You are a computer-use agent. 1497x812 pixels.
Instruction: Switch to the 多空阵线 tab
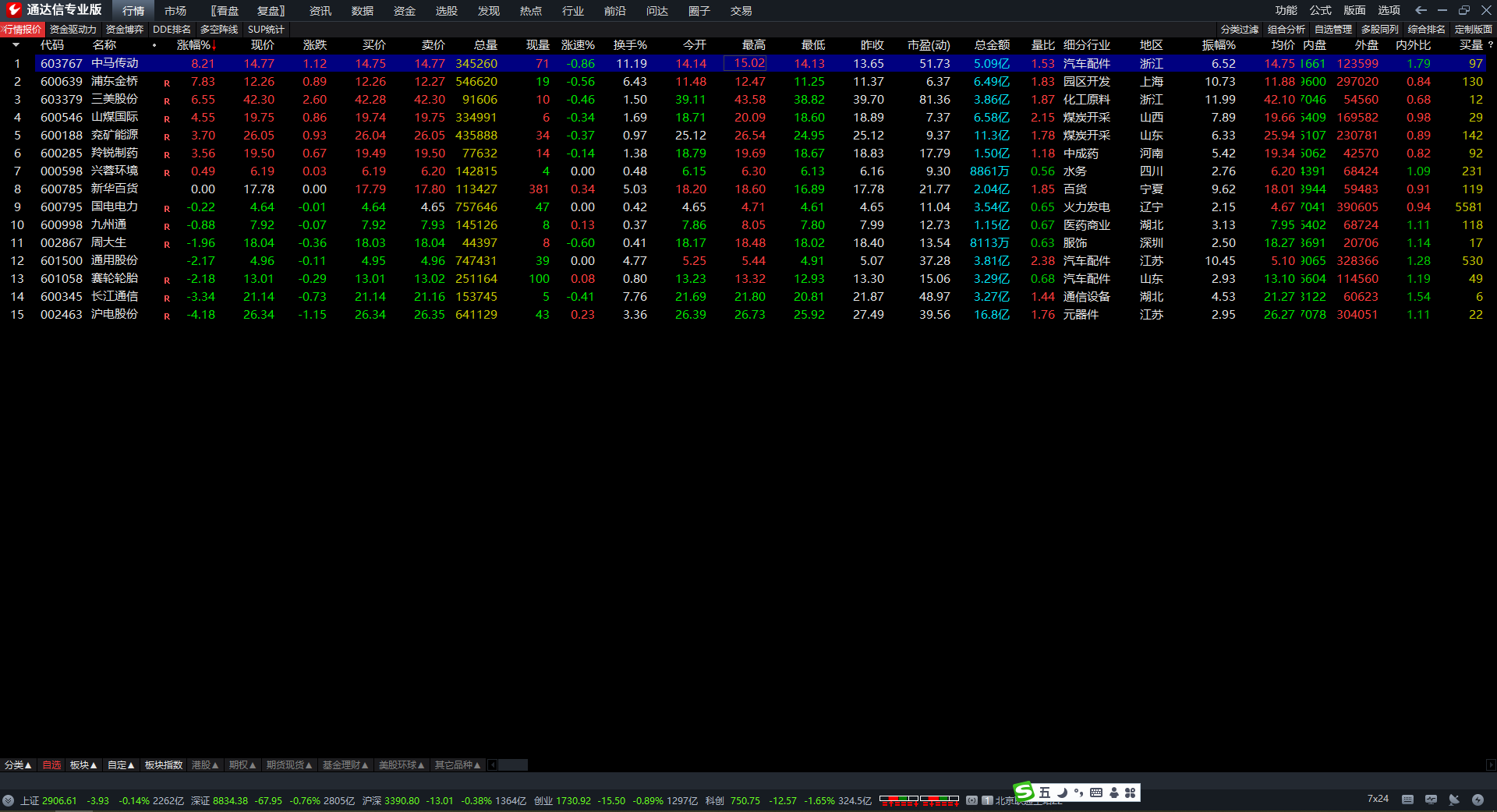point(219,29)
